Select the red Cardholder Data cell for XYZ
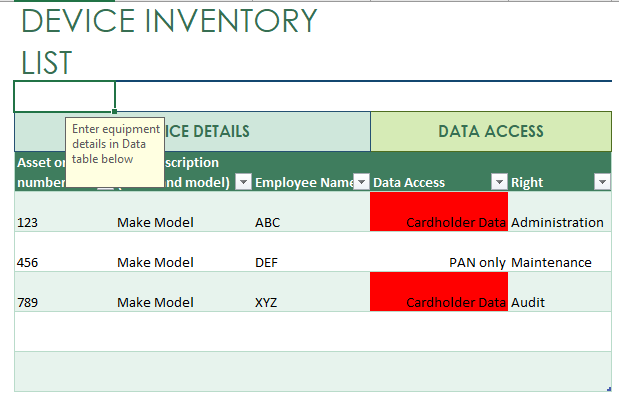 click(x=439, y=291)
